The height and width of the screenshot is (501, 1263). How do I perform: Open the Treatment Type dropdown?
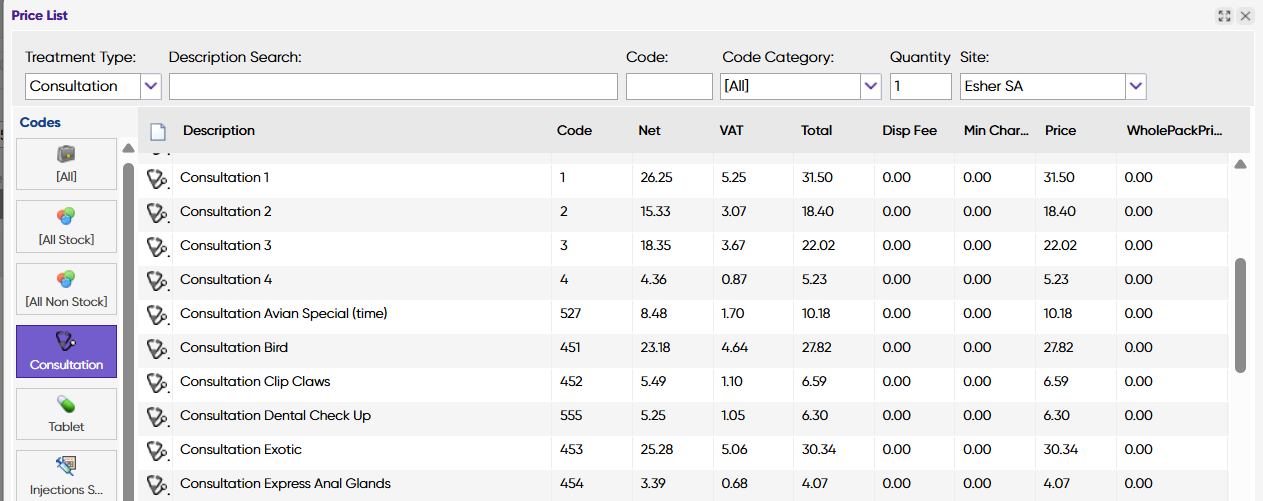coord(151,86)
